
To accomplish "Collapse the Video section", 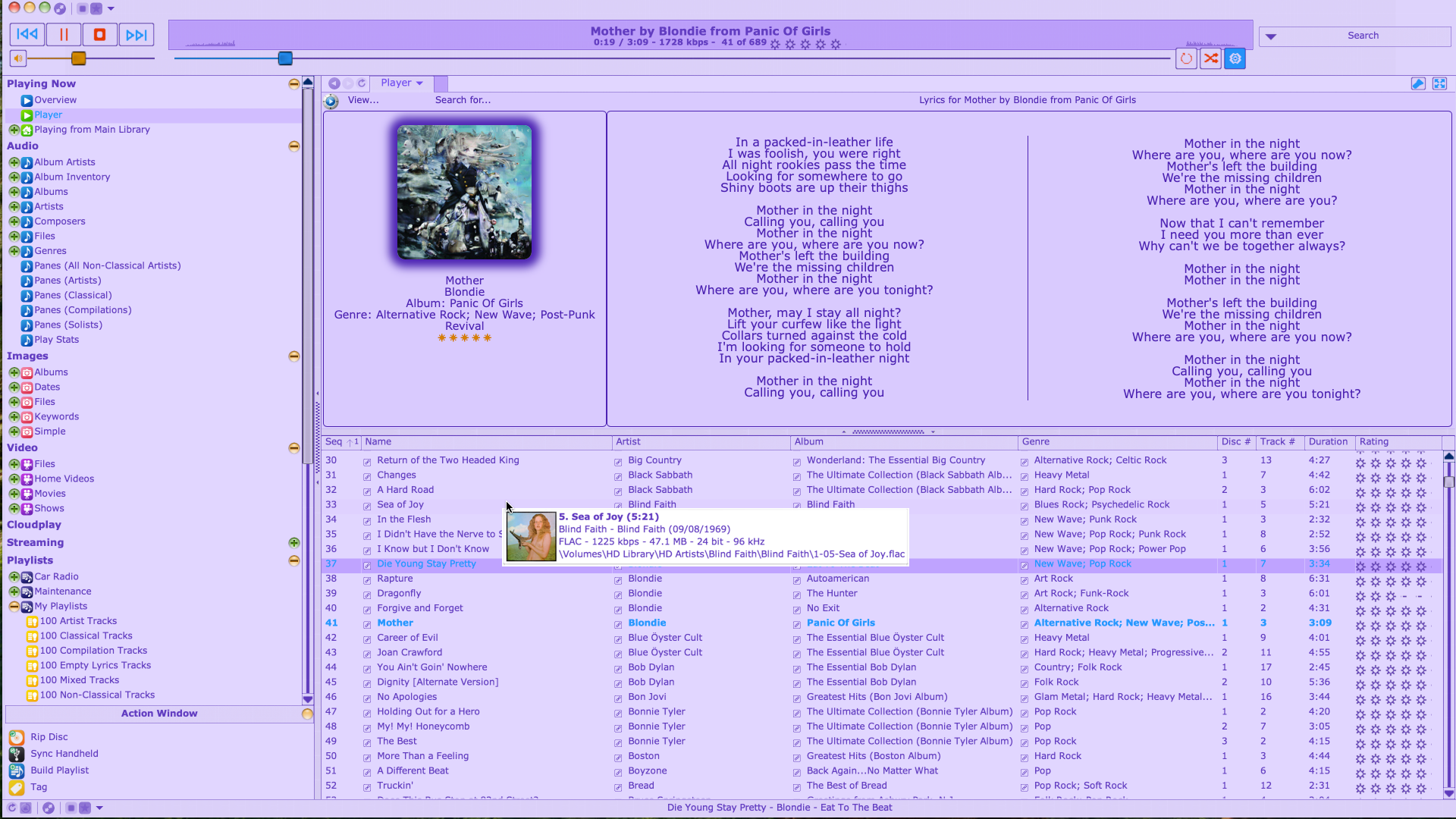I will coord(293,448).
